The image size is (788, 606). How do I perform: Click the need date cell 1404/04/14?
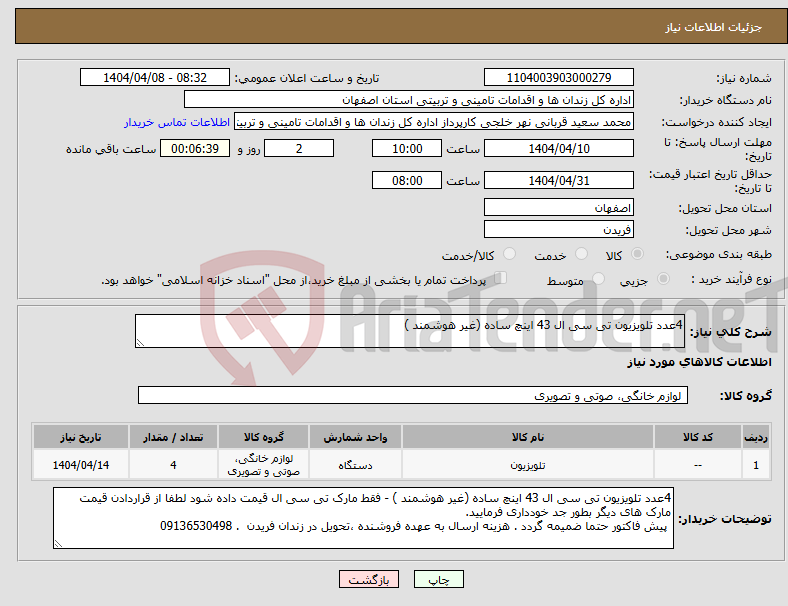81,465
